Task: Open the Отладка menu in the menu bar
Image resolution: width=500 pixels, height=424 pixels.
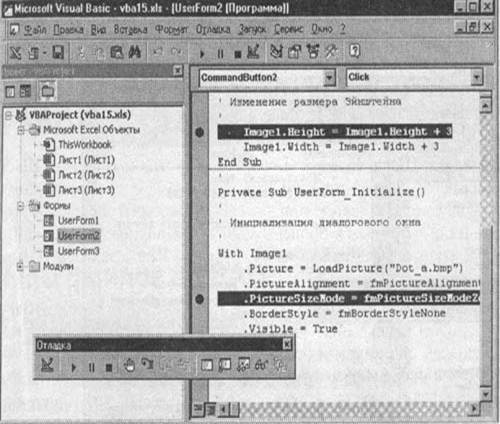Action: click(213, 29)
